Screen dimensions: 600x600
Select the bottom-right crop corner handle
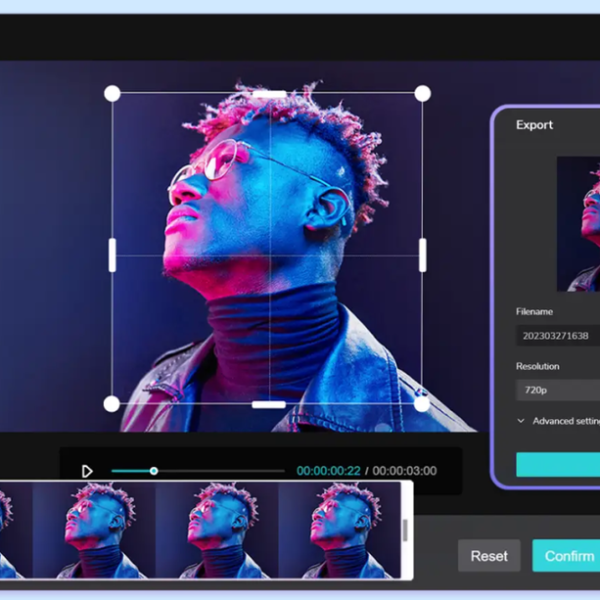[422, 404]
